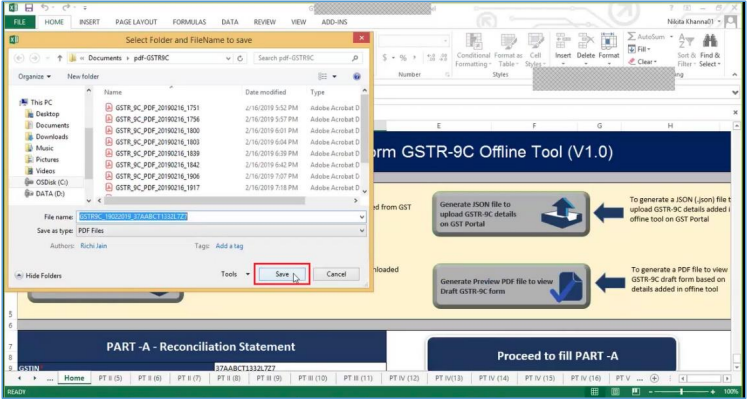Sort by Date modified column
This screenshot has width=748, height=400.
[266, 92]
